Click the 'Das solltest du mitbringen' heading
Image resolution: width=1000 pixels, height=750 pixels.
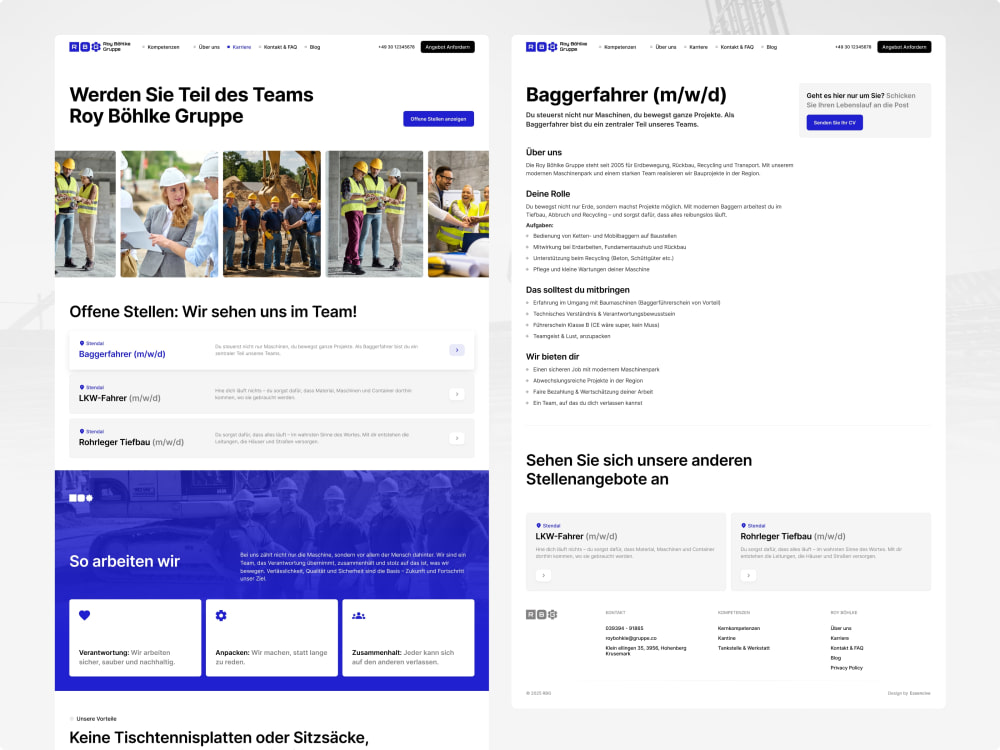[x=577, y=290]
